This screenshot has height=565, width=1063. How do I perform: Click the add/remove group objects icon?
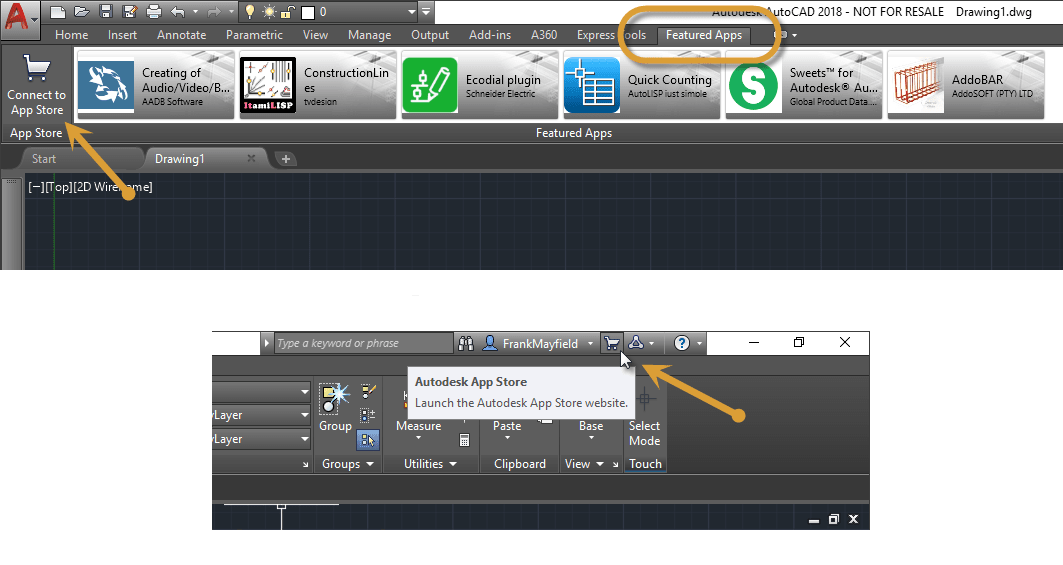tap(368, 415)
